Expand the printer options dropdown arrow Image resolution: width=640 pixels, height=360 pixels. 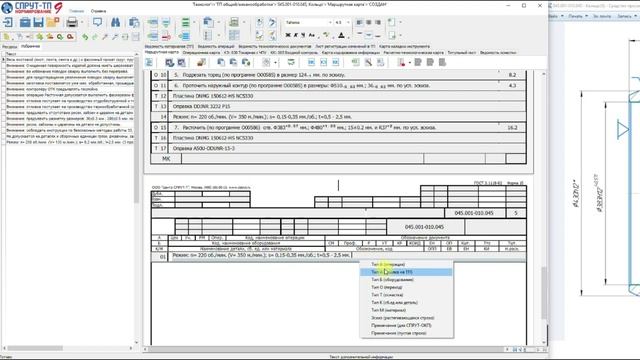82,22
